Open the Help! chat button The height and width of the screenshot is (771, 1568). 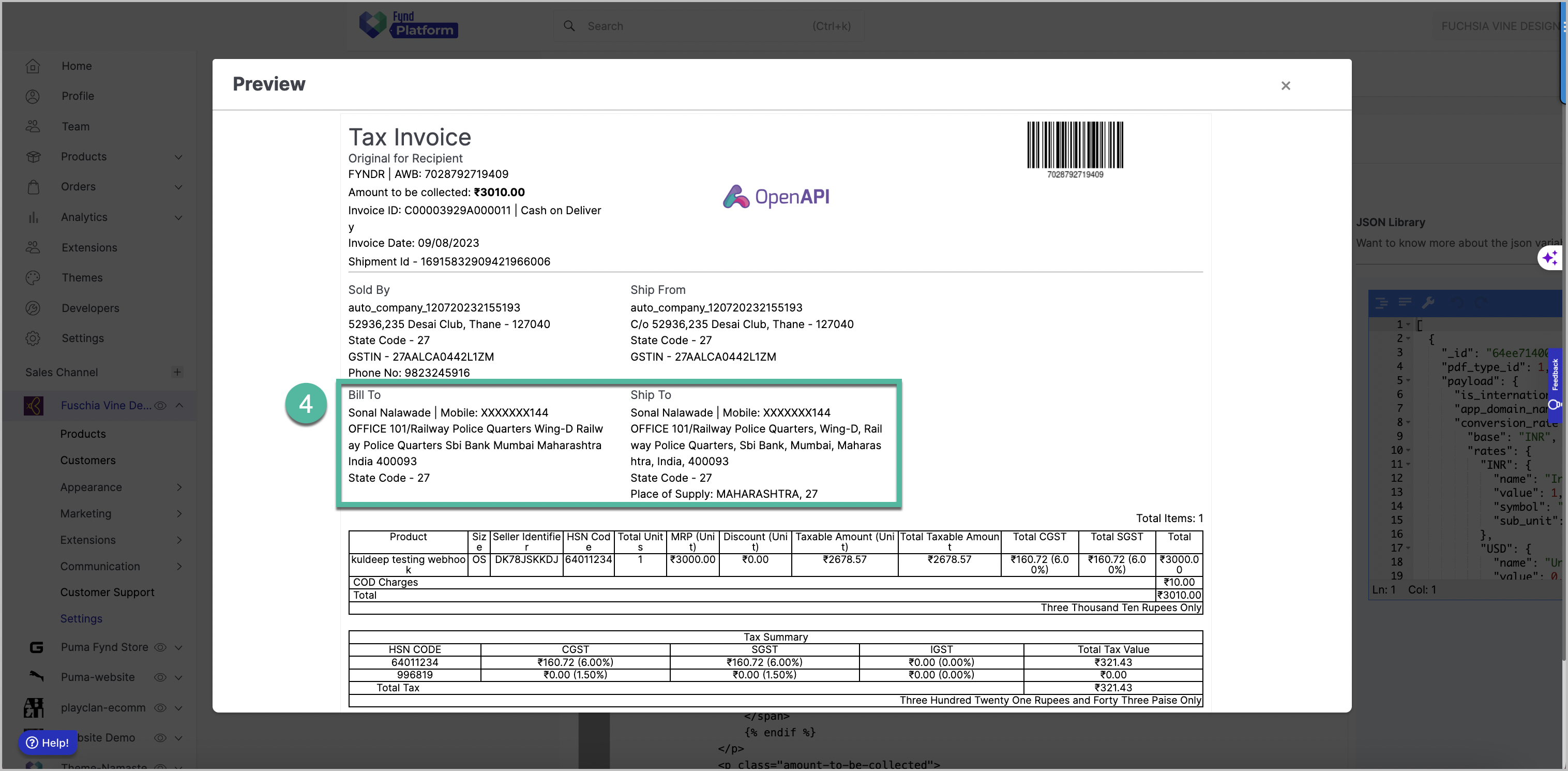coord(48,743)
